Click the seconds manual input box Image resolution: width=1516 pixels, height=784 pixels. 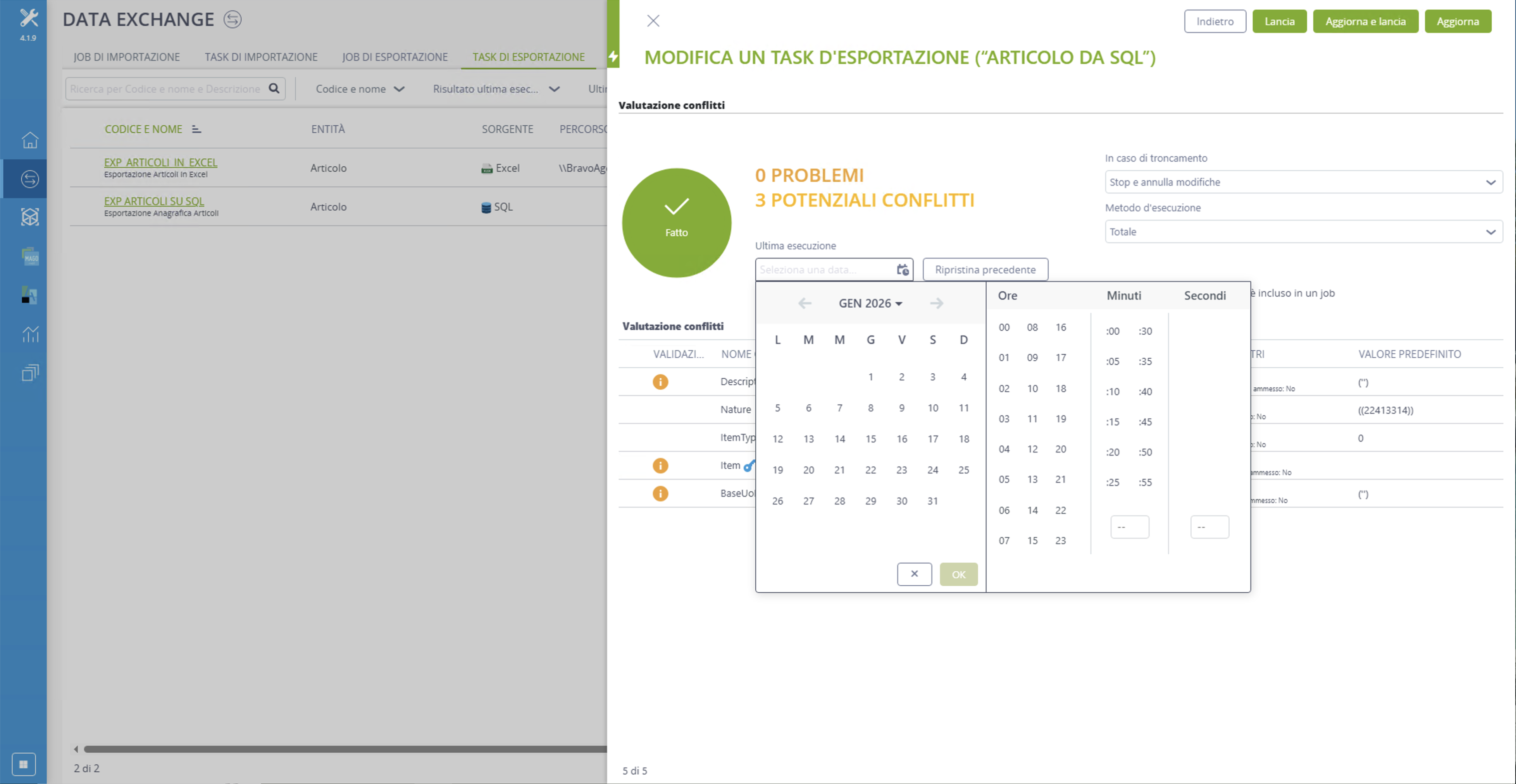click(x=1209, y=527)
